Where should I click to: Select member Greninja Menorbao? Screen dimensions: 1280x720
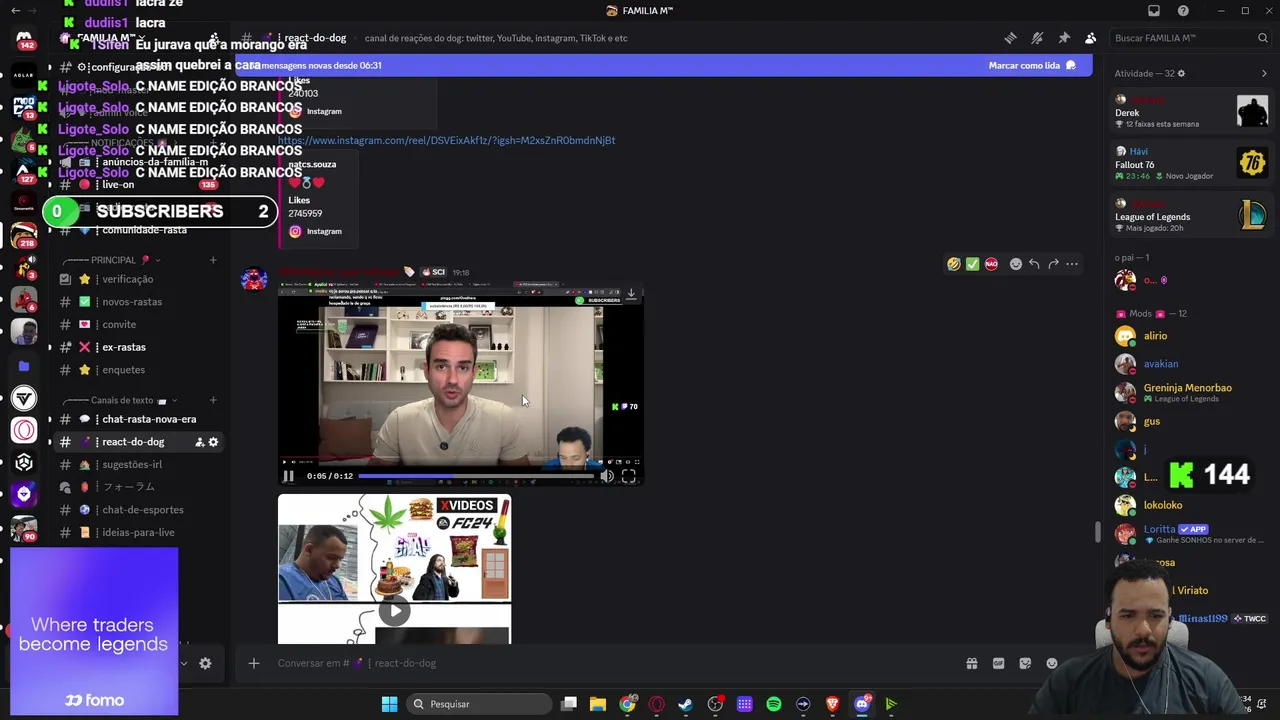(x=1190, y=392)
